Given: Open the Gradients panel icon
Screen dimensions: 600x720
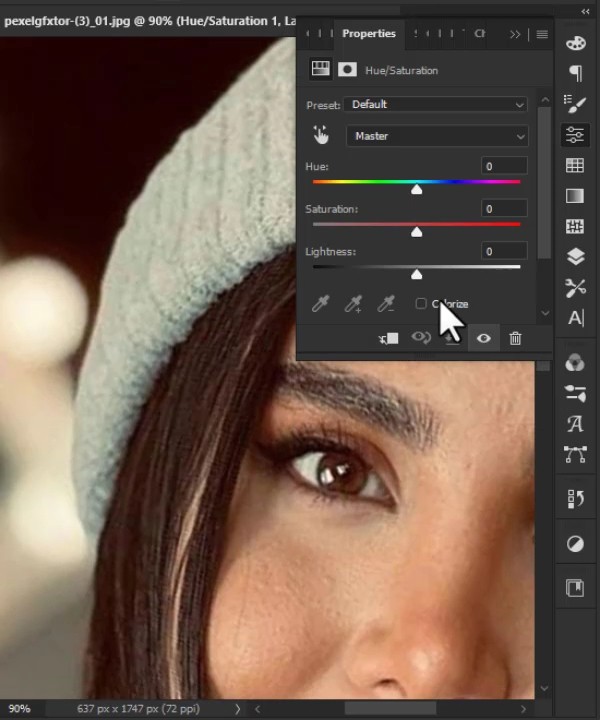Looking at the screenshot, I should 575,196.
